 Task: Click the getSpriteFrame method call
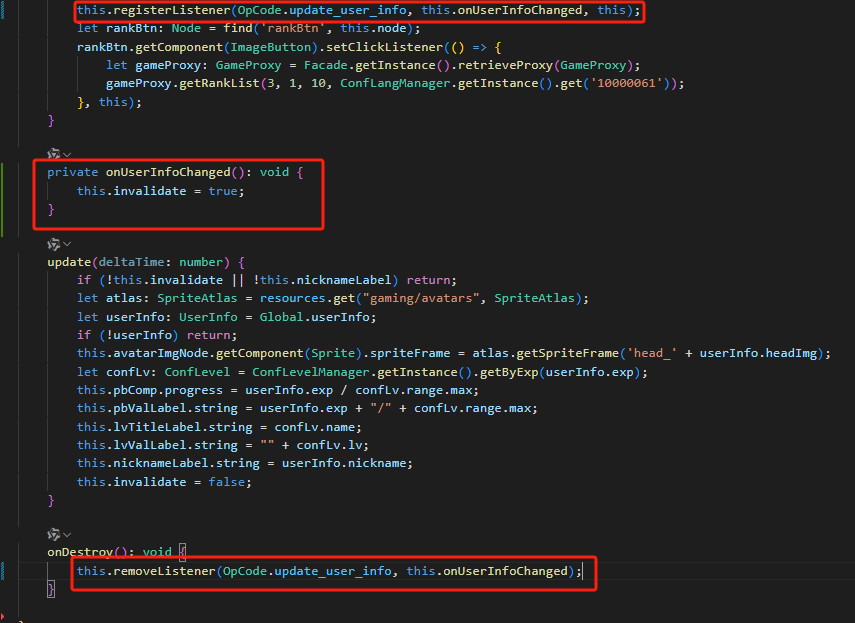pyautogui.click(x=568, y=353)
